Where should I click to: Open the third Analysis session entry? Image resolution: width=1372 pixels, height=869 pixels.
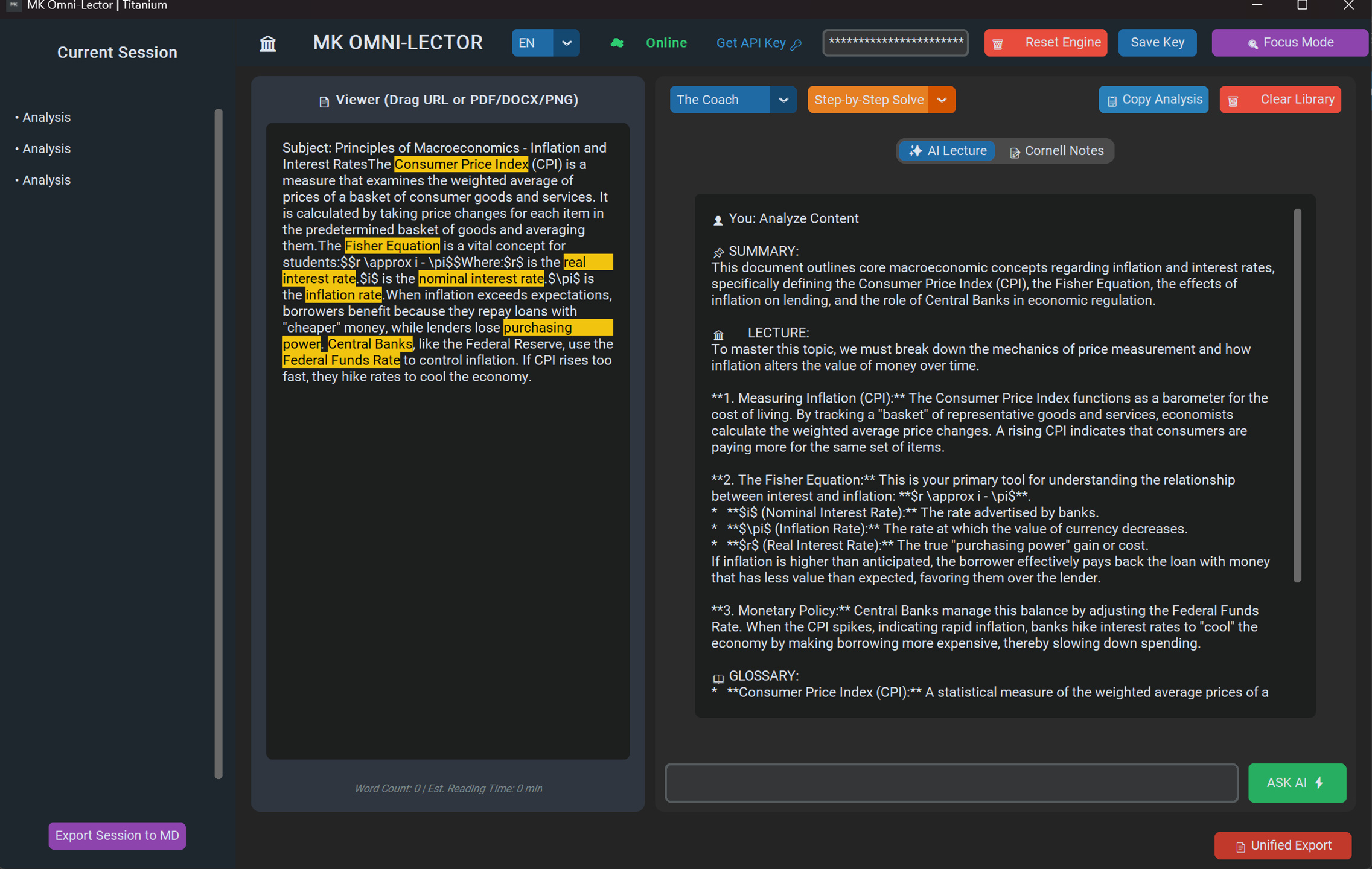43,180
